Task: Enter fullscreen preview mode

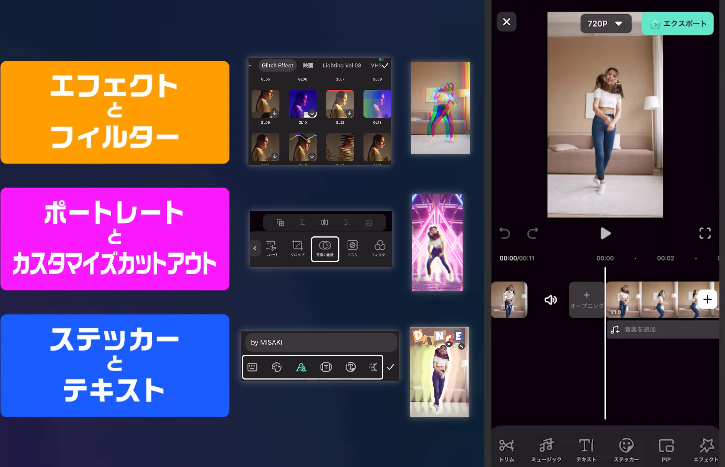Action: [705, 234]
